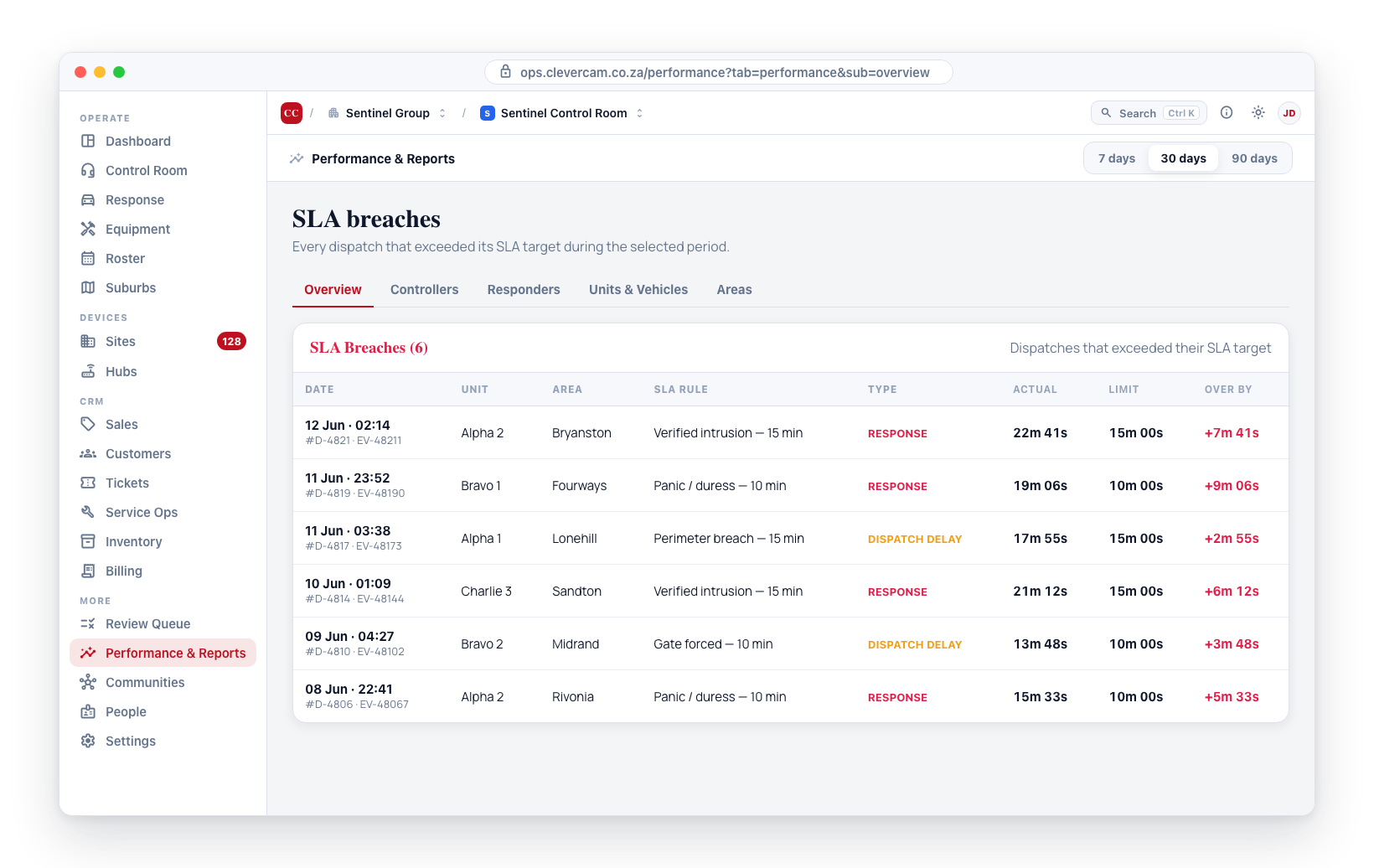This screenshot has width=1374, height=868.
Task: Open the Review Queue menu item
Action: pos(163,623)
